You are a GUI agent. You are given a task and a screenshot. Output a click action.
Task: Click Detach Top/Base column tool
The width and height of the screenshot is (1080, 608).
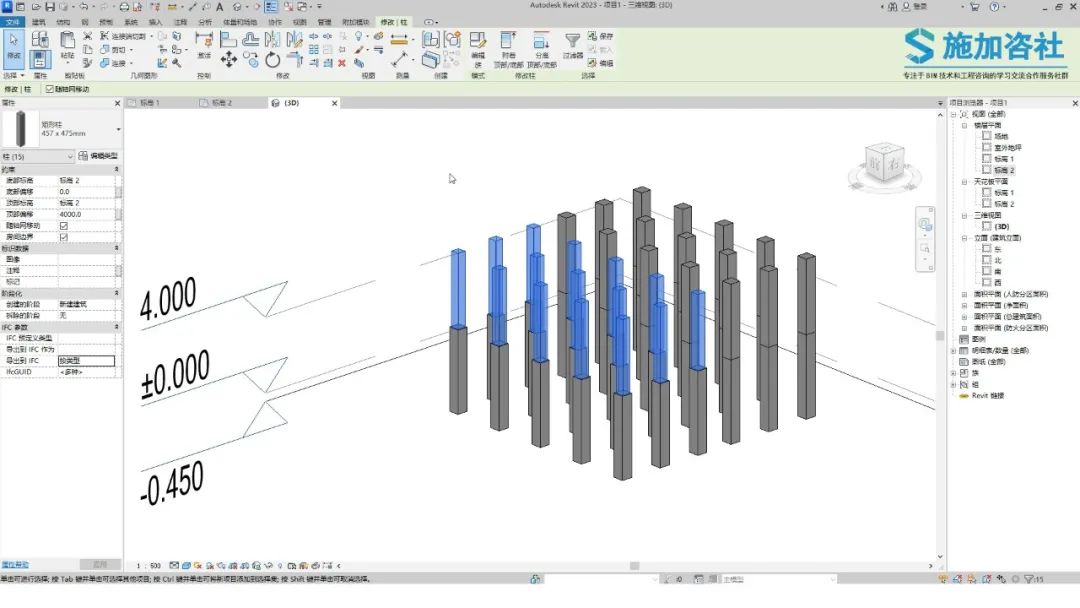pyautogui.click(x=541, y=49)
